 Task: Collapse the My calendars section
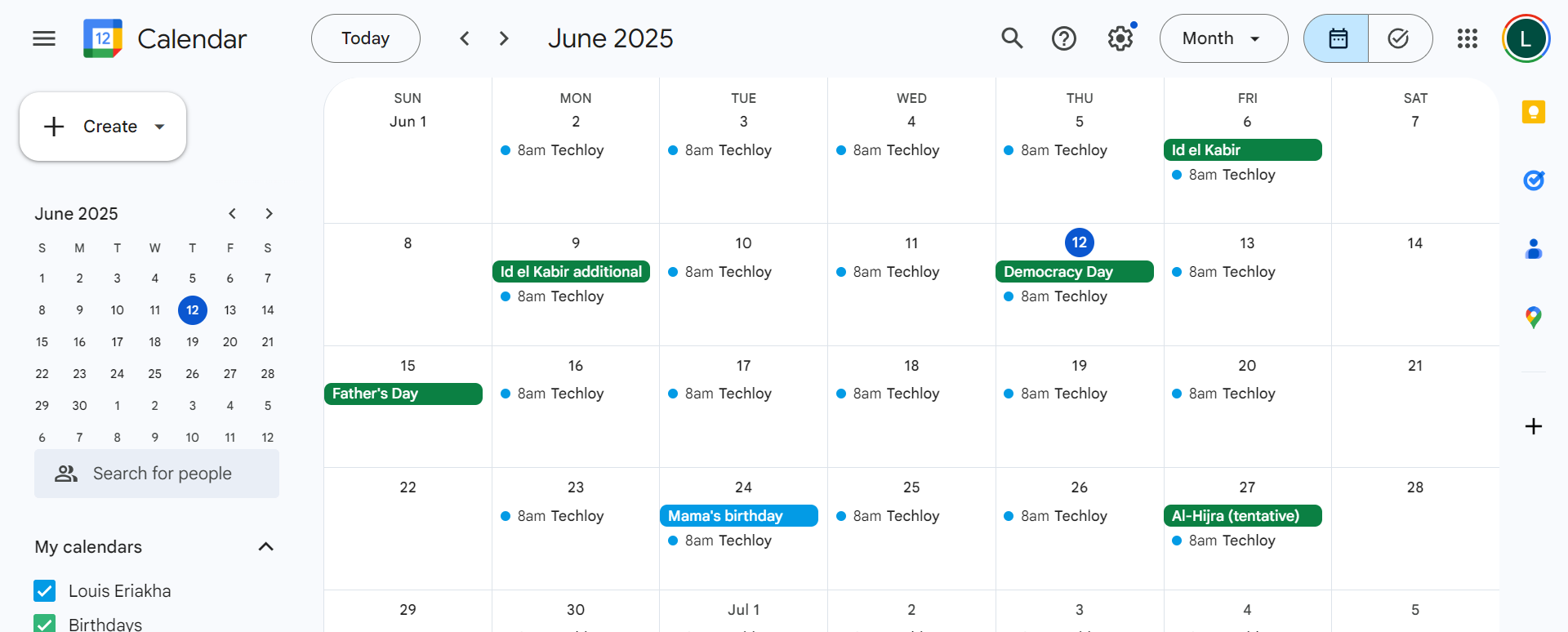click(265, 546)
